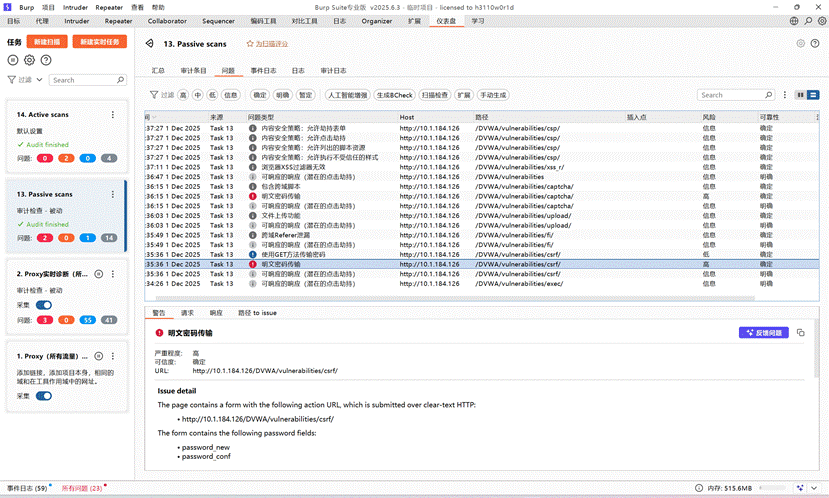Image resolution: width=829 pixels, height=498 pixels.
Task: Open 所有问题 (23) in status bar
Action: pyautogui.click(x=82, y=488)
